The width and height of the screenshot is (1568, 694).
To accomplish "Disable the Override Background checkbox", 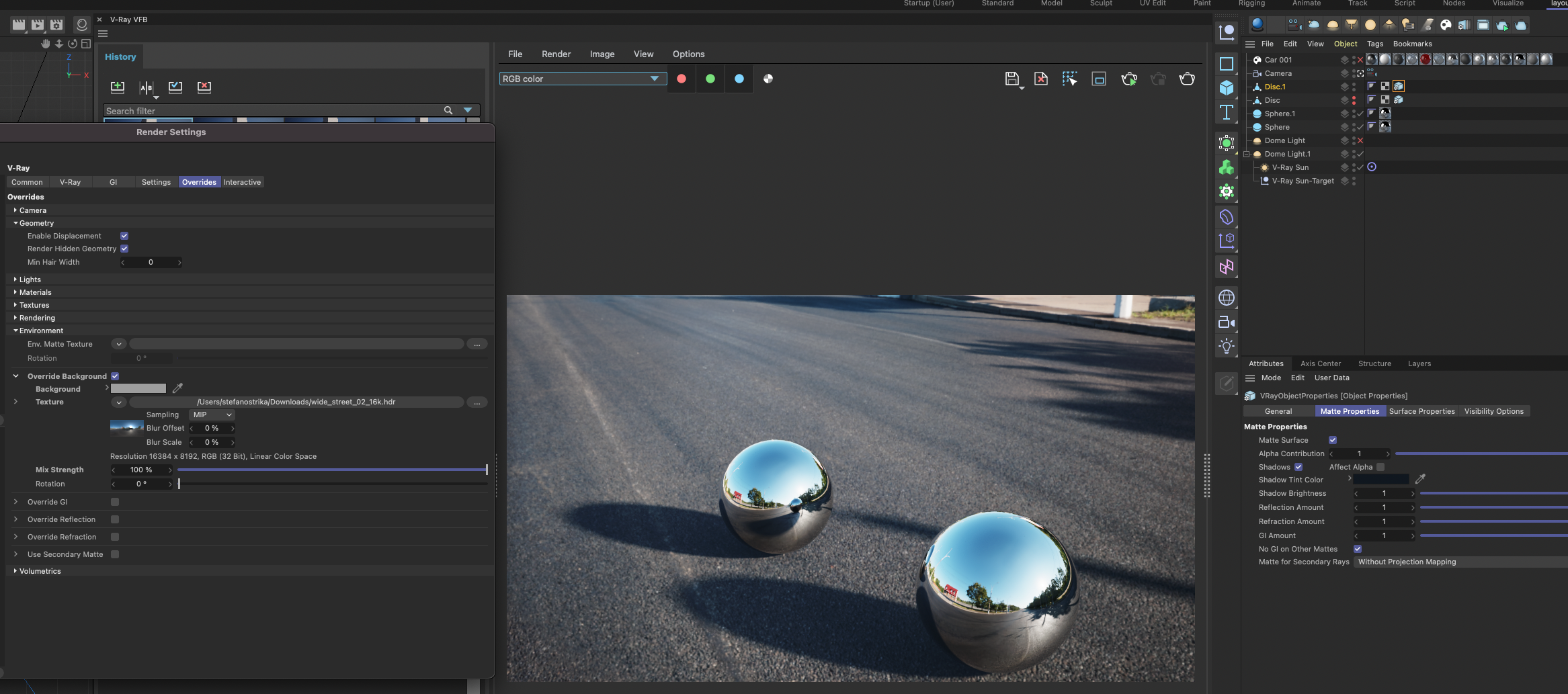I will (115, 376).
